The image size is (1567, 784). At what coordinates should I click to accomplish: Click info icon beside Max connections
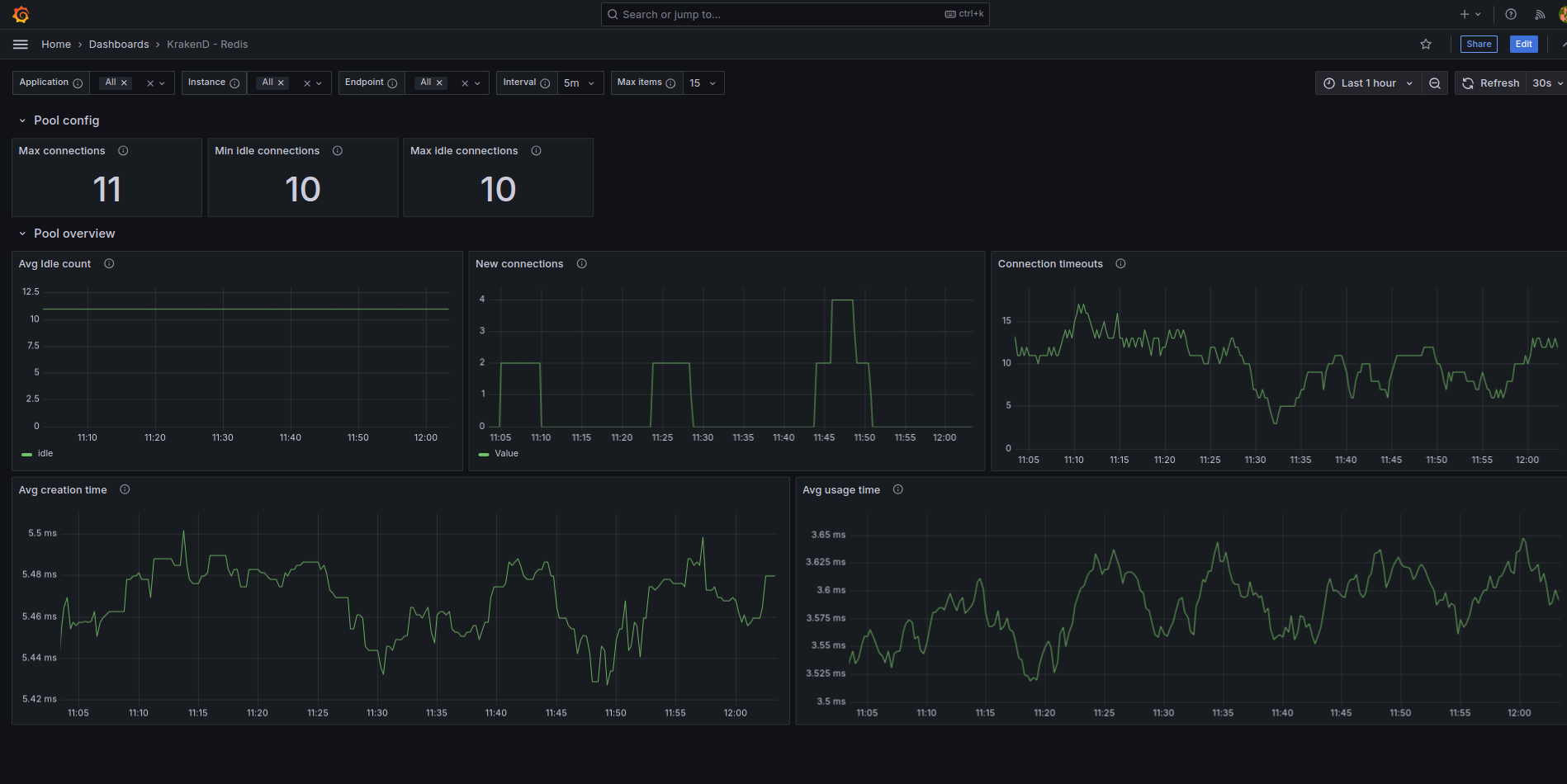pyautogui.click(x=123, y=151)
